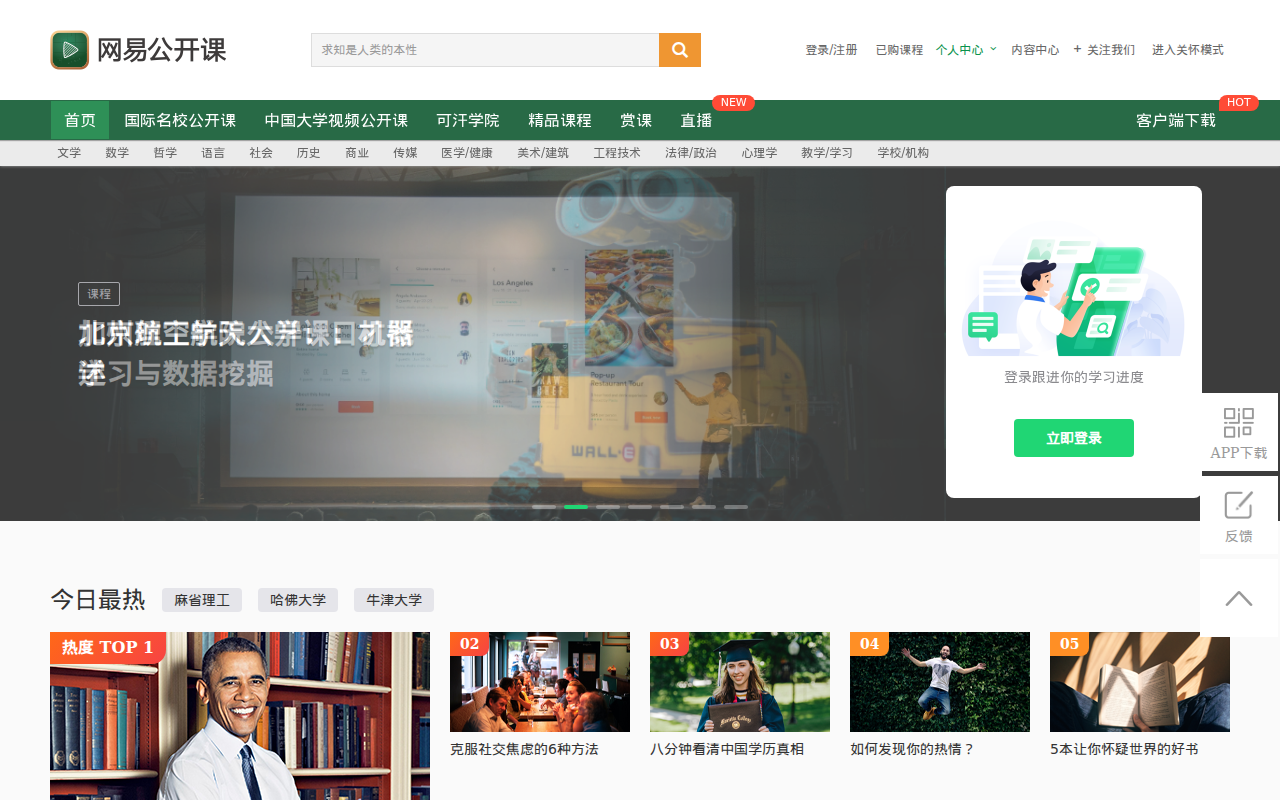The width and height of the screenshot is (1280, 800).
Task: Click the back-to-top arrow icon
Action: click(x=1239, y=598)
